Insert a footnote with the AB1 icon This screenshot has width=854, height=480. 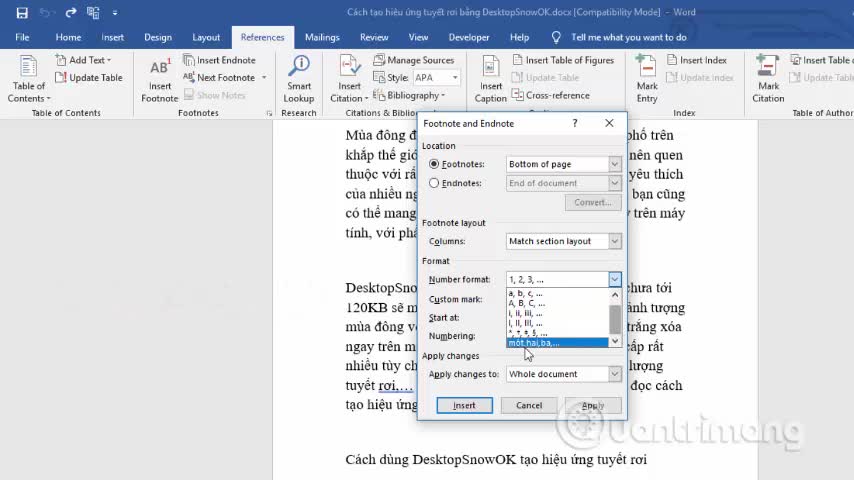coord(160,80)
